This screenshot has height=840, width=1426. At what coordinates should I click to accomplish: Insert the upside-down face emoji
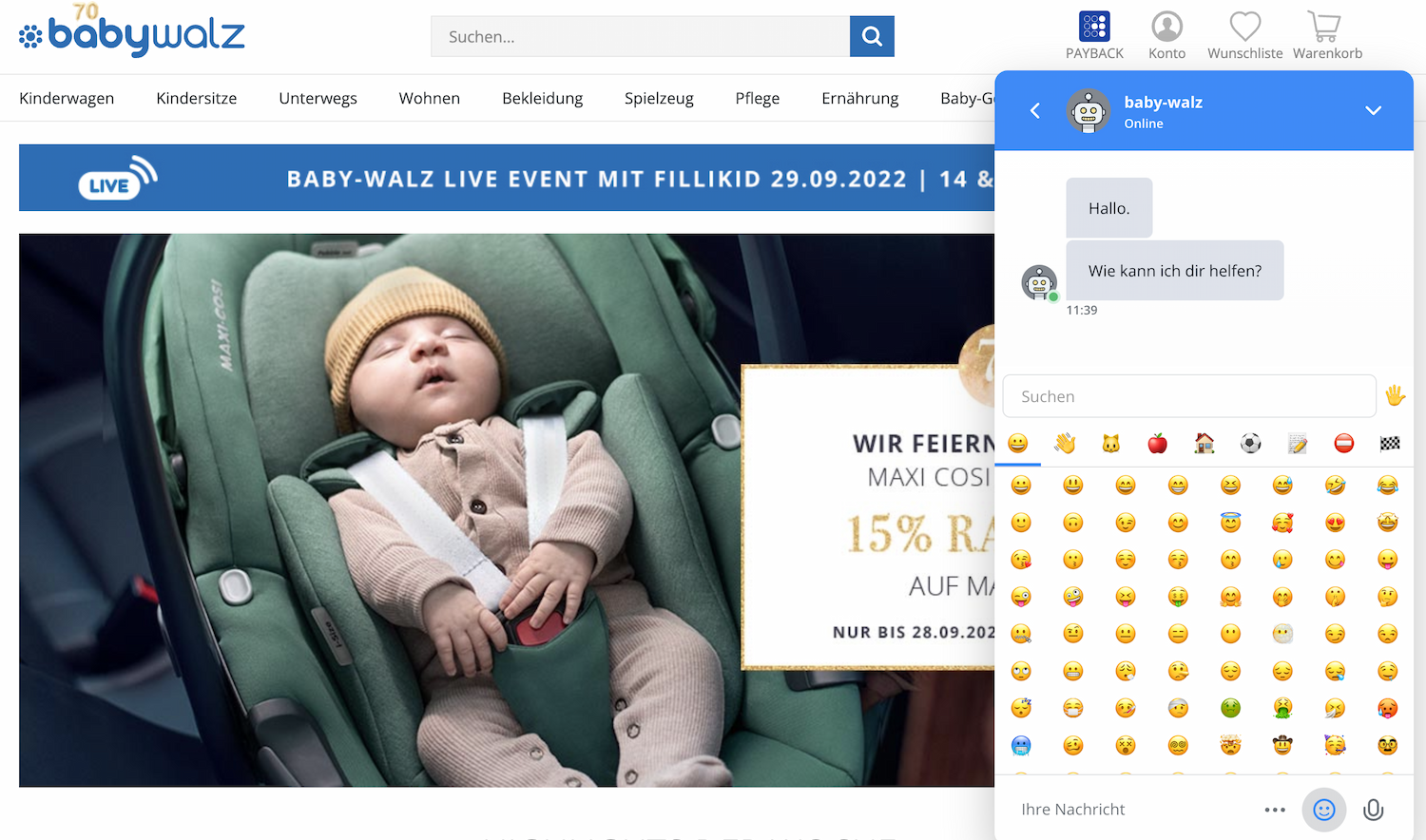1073,523
